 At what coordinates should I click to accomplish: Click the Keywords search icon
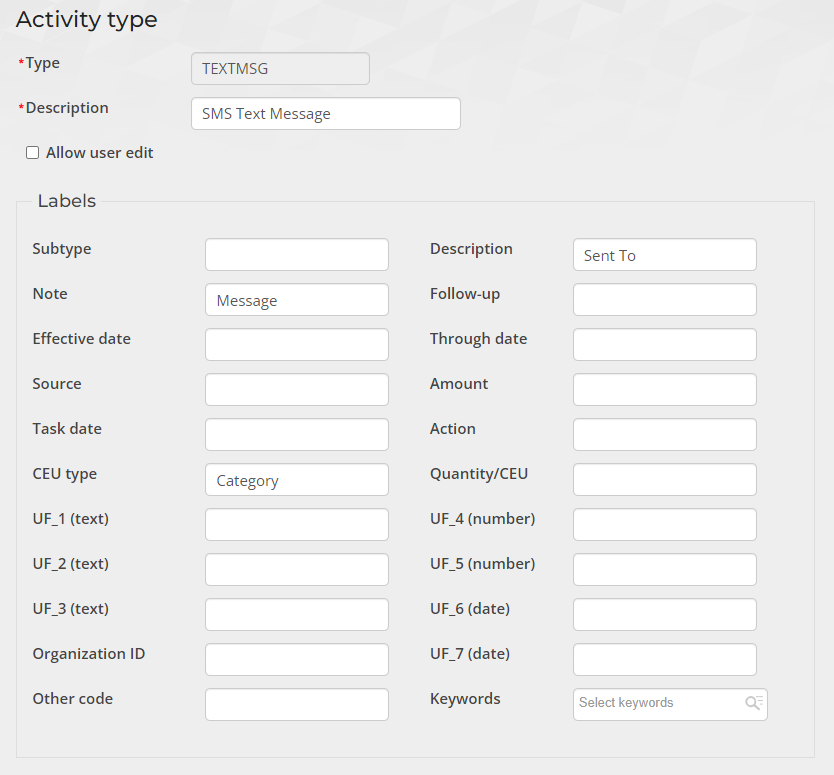754,703
